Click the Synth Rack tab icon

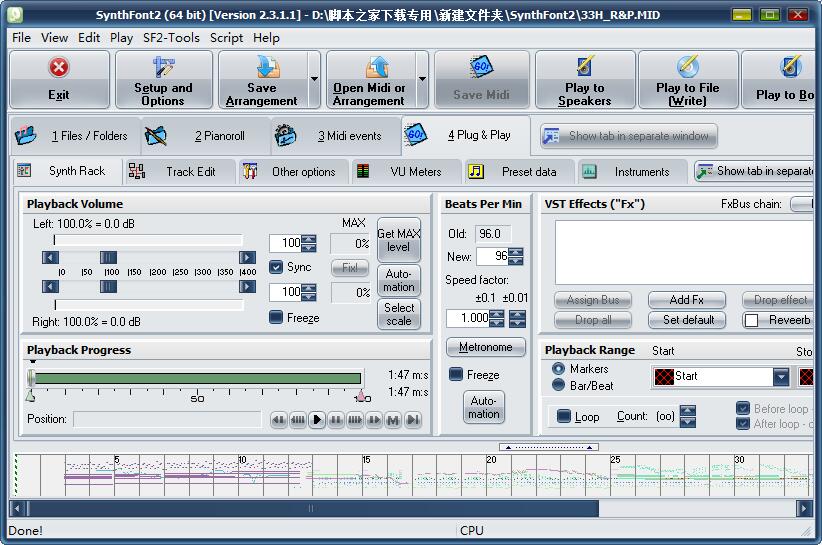pyautogui.click(x=24, y=170)
